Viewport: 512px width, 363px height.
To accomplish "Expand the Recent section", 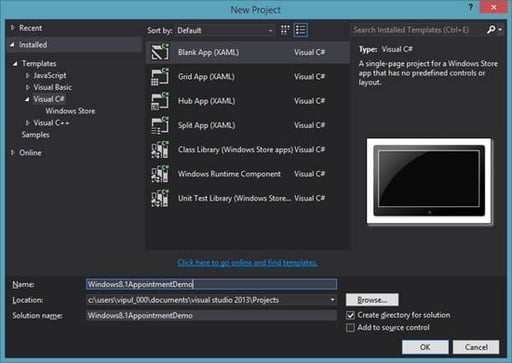I will (13, 28).
